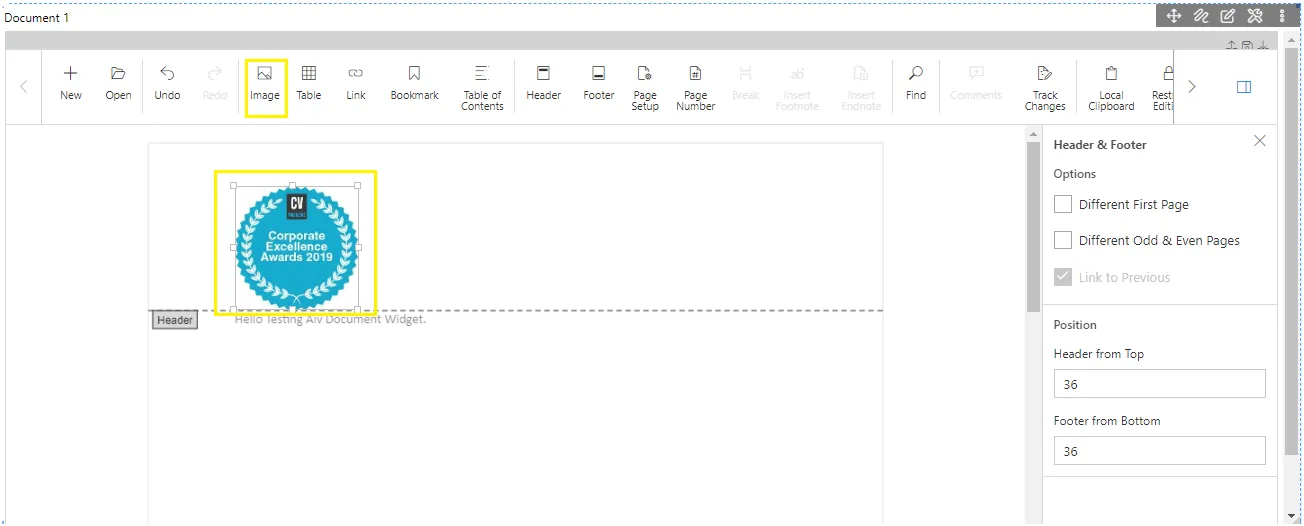The height and width of the screenshot is (526, 1304).
Task: Insert an Image via toolbar
Action: (x=265, y=84)
